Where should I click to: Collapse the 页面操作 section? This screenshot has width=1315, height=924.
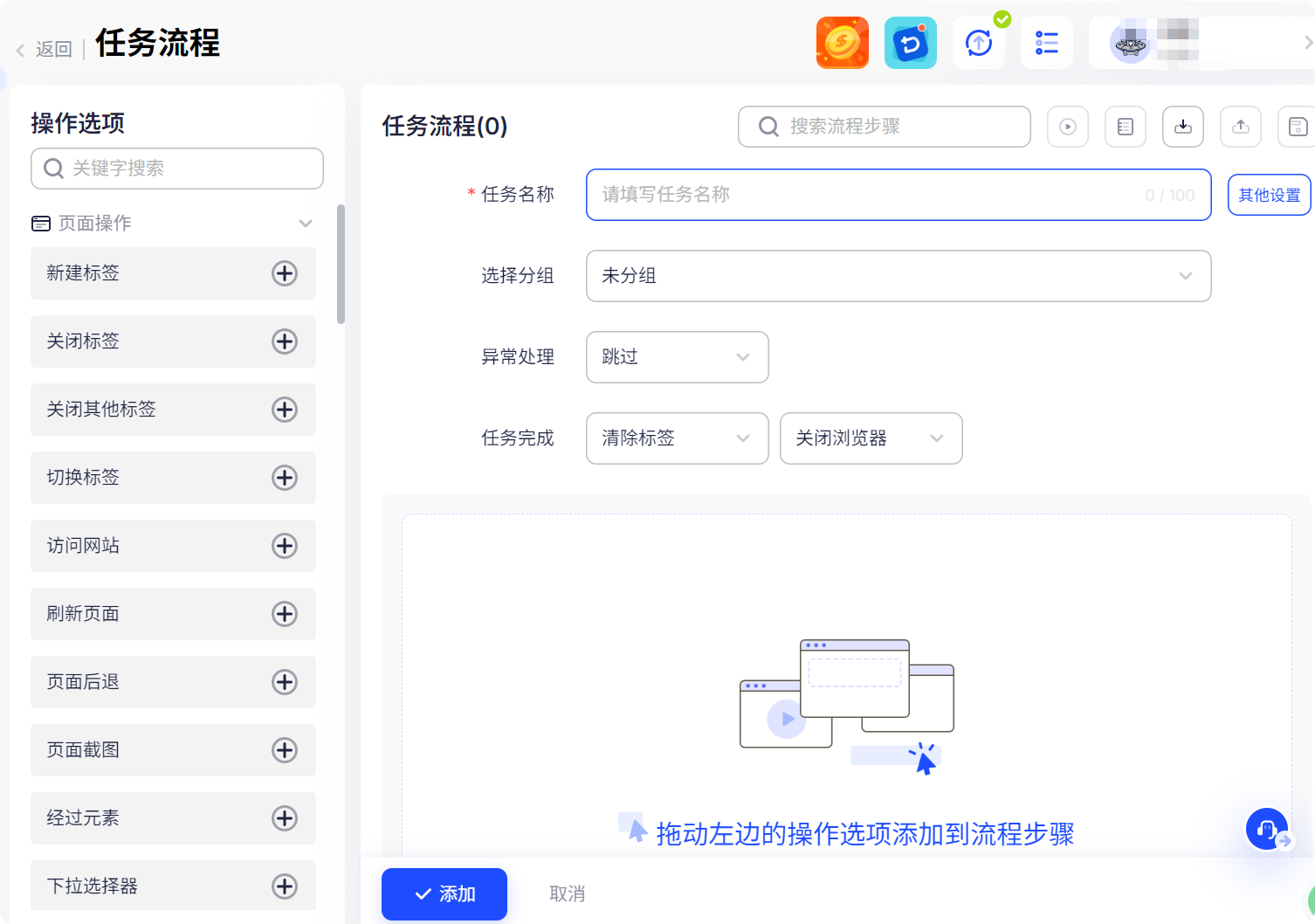coord(306,224)
